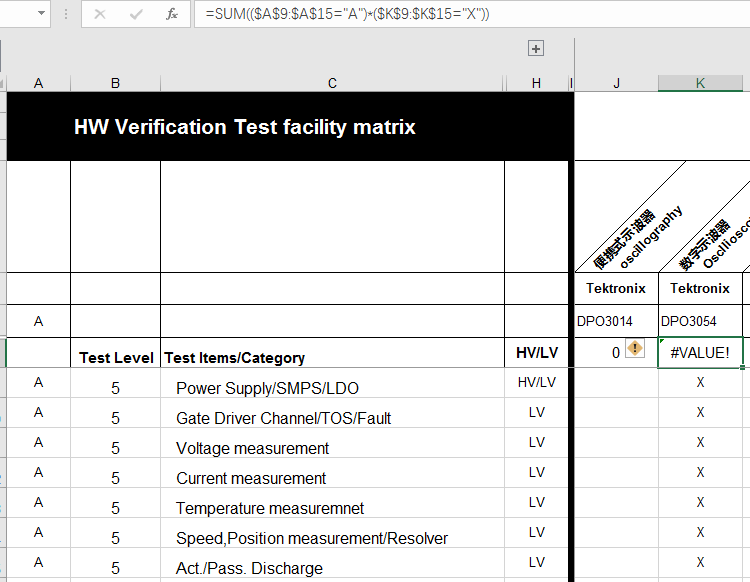Click the Test Items/Category header cell
Viewport: 750px width, 582px height.
(332, 353)
